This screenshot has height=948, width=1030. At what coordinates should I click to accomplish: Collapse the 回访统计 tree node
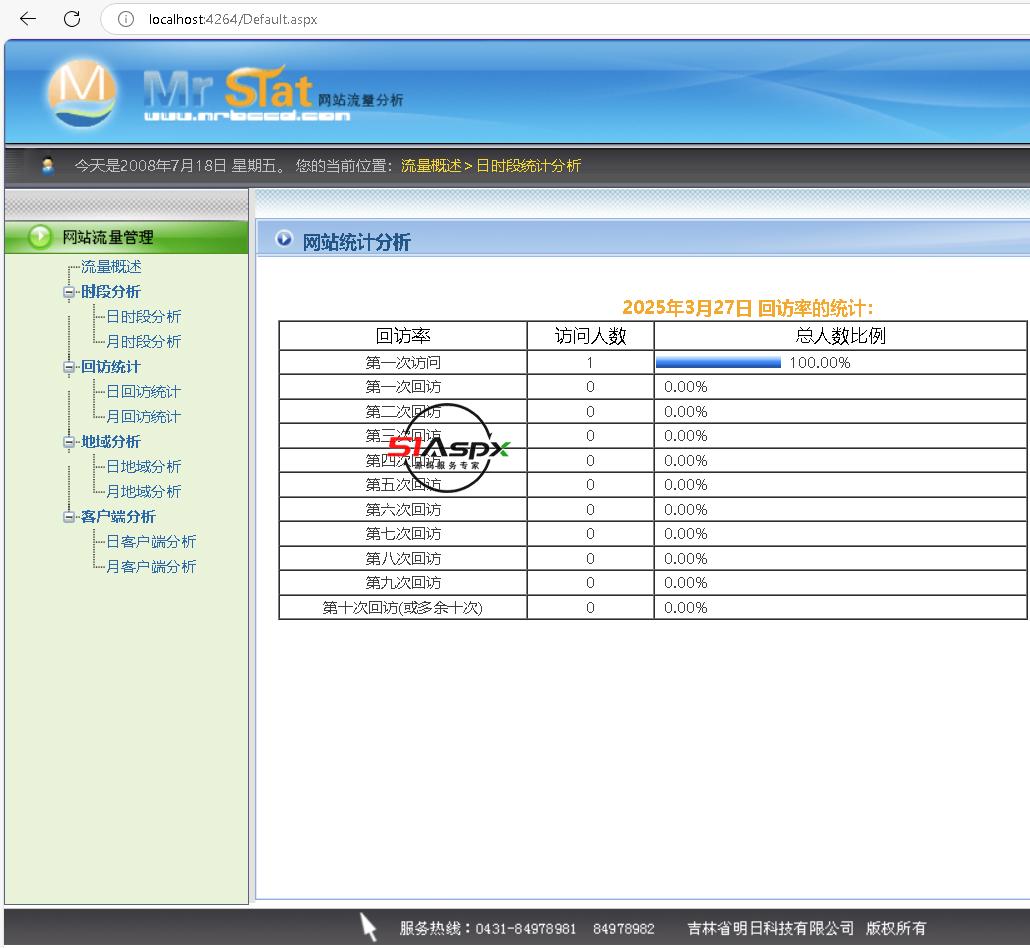click(69, 367)
